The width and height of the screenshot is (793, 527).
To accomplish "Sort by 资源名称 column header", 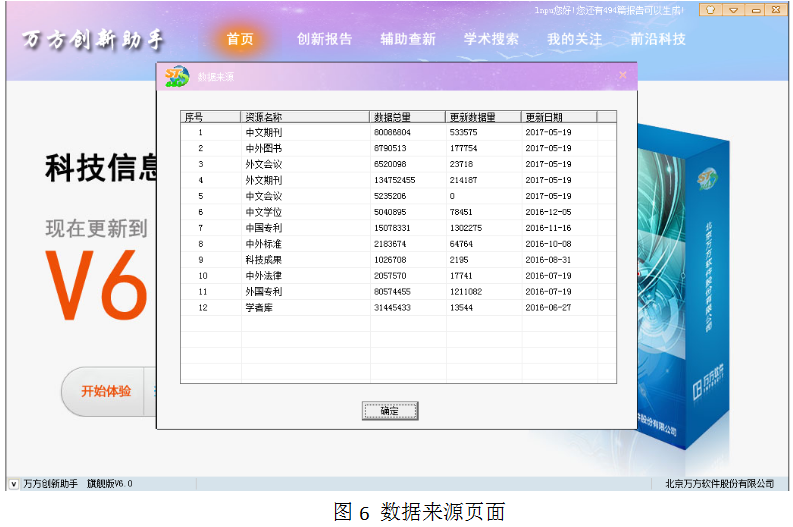I will (x=305, y=117).
